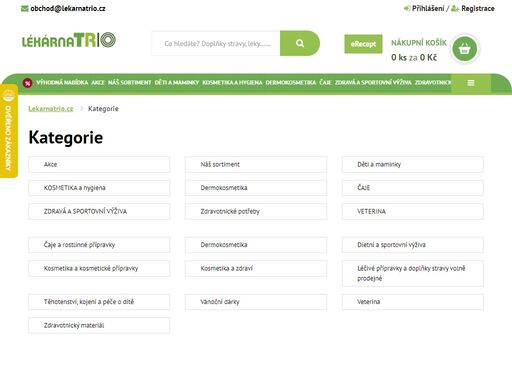
Task: Click the magnifier search button
Action: (x=300, y=43)
